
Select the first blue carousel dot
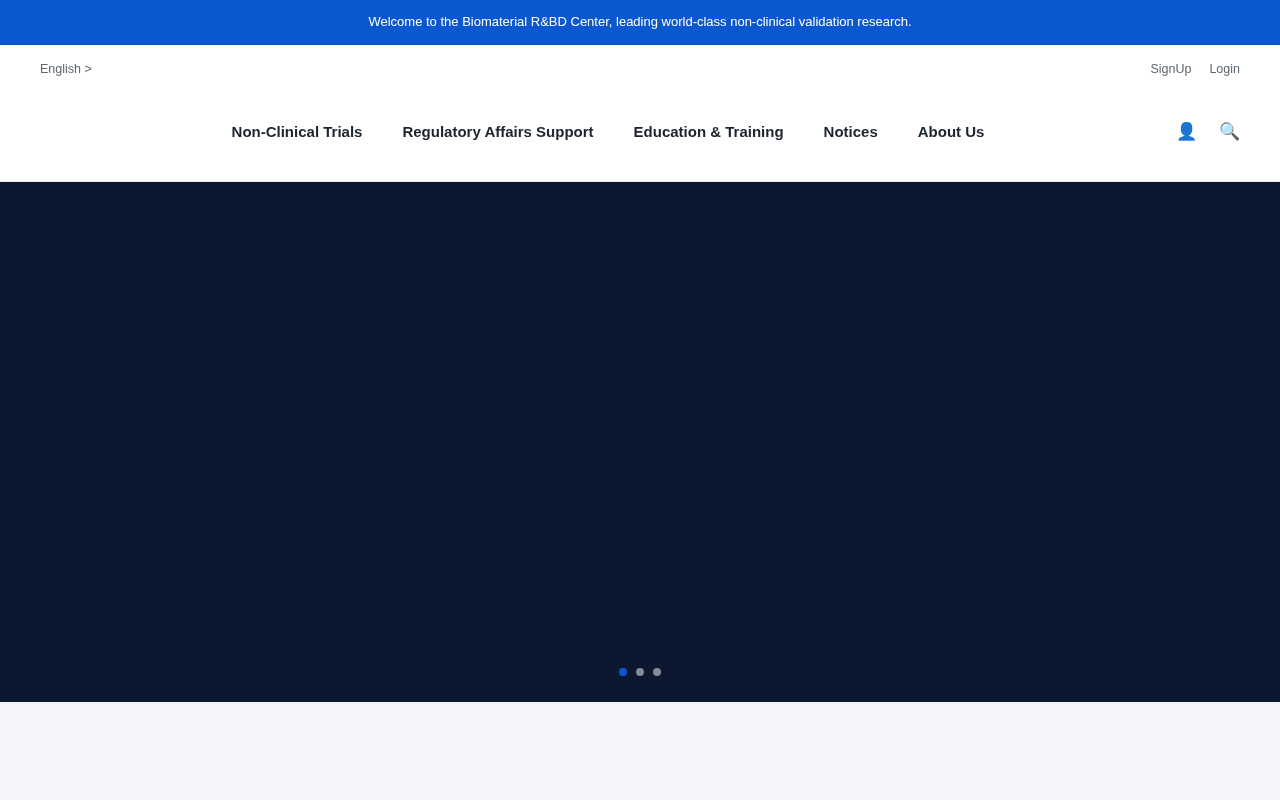click(623, 672)
